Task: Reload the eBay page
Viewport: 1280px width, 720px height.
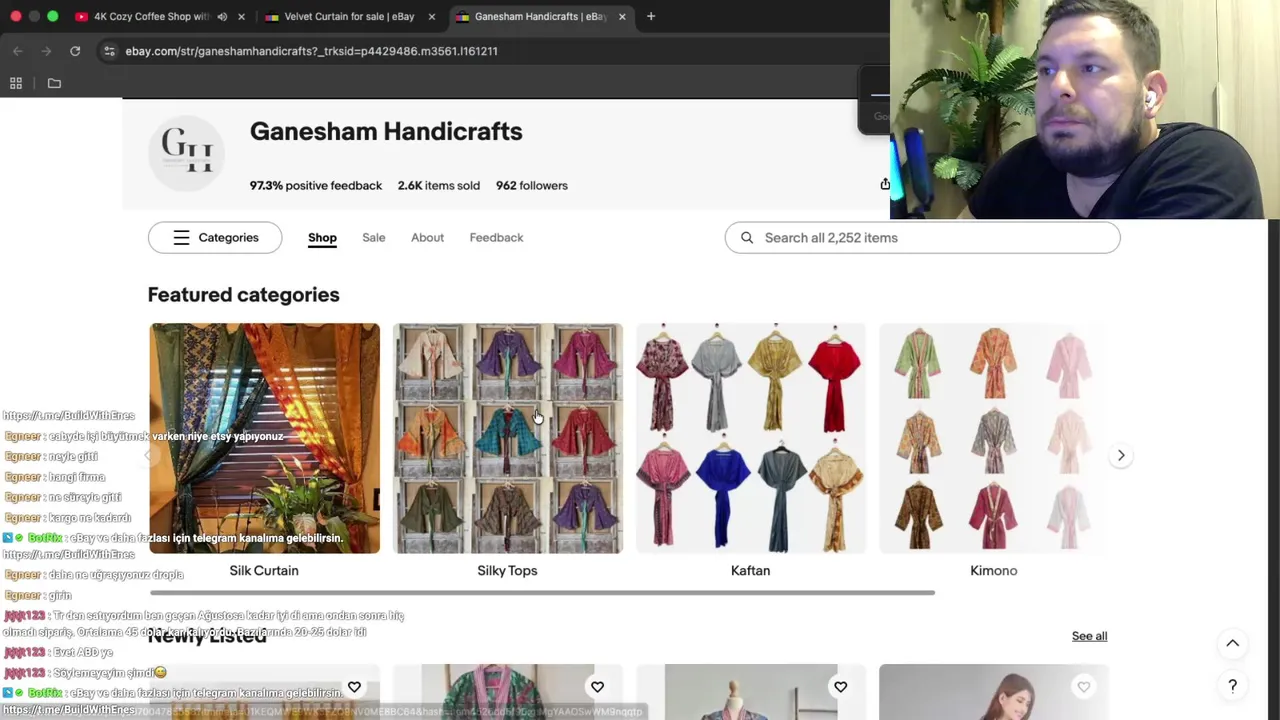Action: (75, 51)
